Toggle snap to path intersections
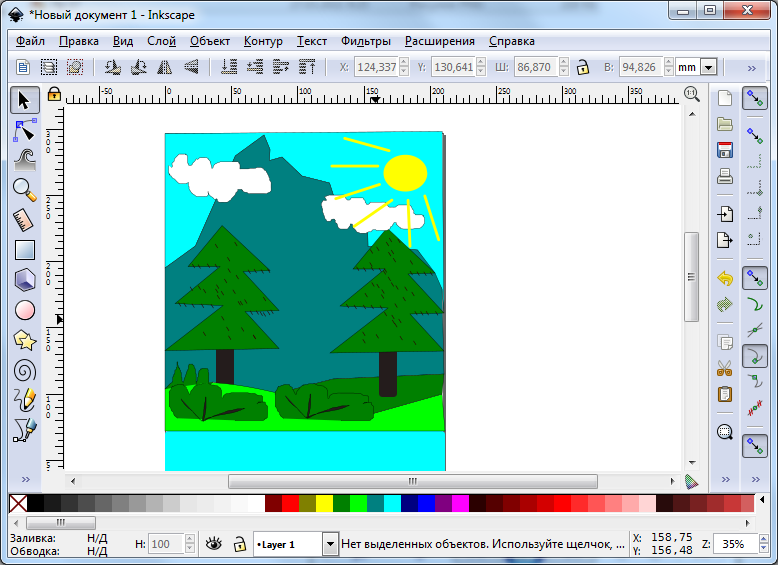The image size is (778, 565). coord(755,330)
